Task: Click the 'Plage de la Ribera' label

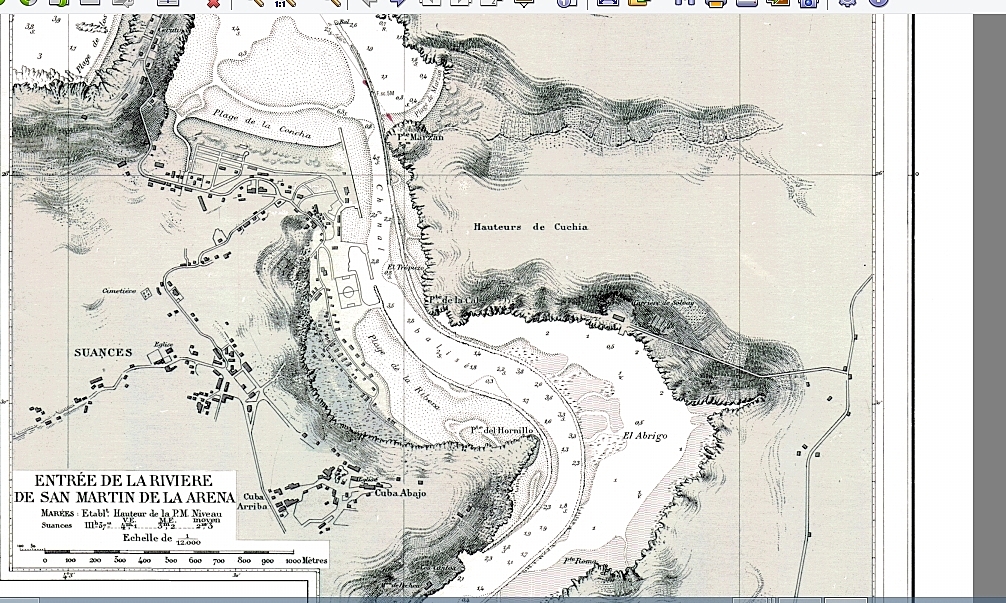Action: pos(403,370)
